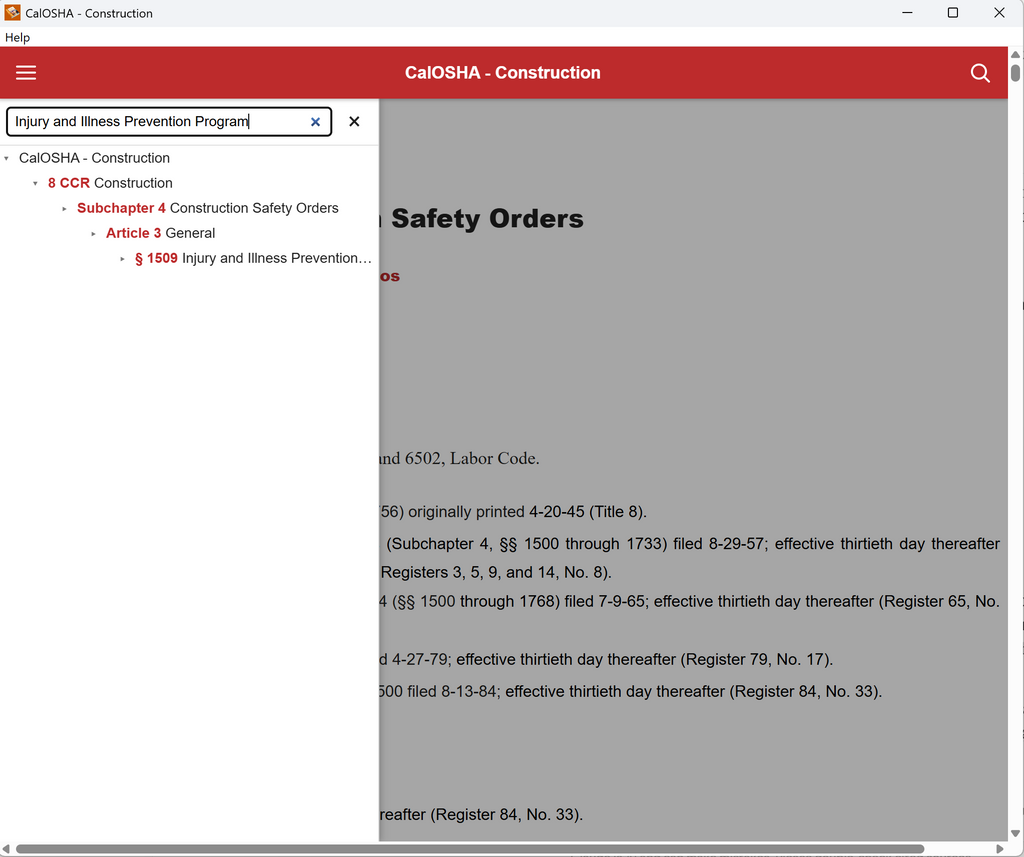Click the '(Register 84, No. 33).' last line text
This screenshot has width=1024, height=857.
pos(506,815)
